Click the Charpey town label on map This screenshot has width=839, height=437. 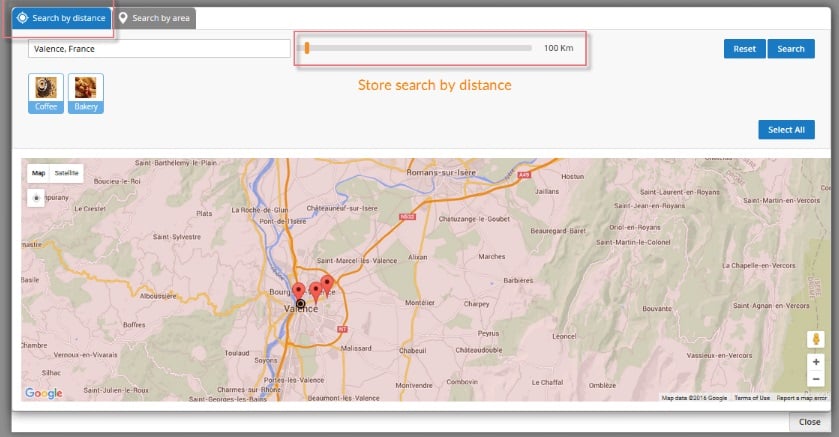tap(476, 304)
